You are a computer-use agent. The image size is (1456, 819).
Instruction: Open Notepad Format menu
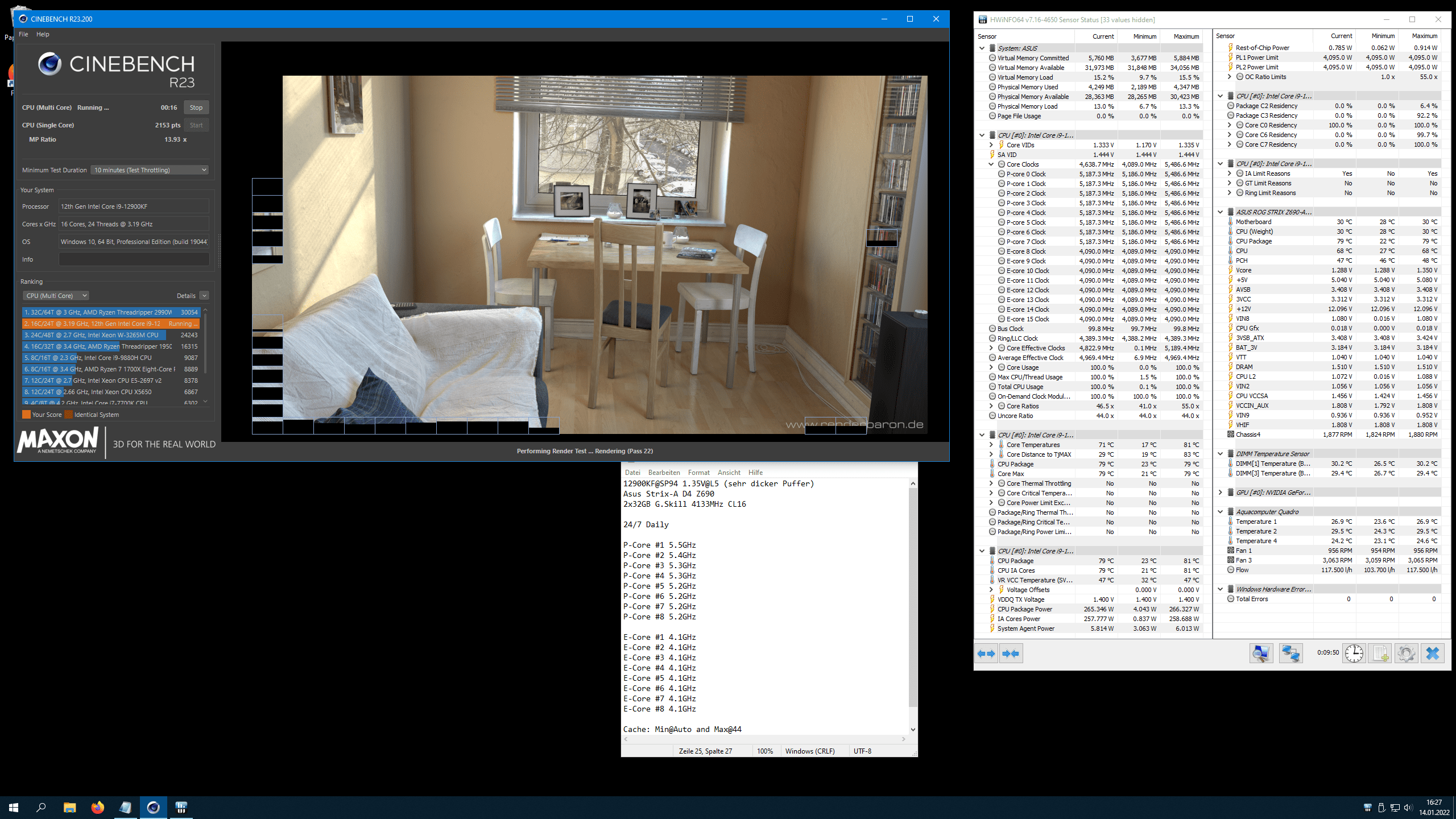(698, 473)
